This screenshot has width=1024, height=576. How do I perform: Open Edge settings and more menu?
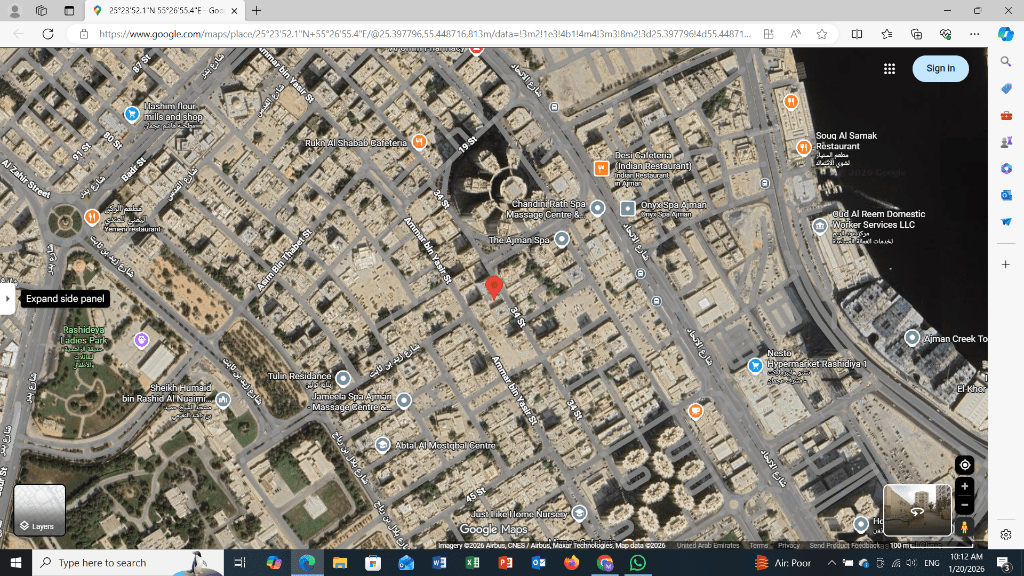pyautogui.click(x=974, y=33)
